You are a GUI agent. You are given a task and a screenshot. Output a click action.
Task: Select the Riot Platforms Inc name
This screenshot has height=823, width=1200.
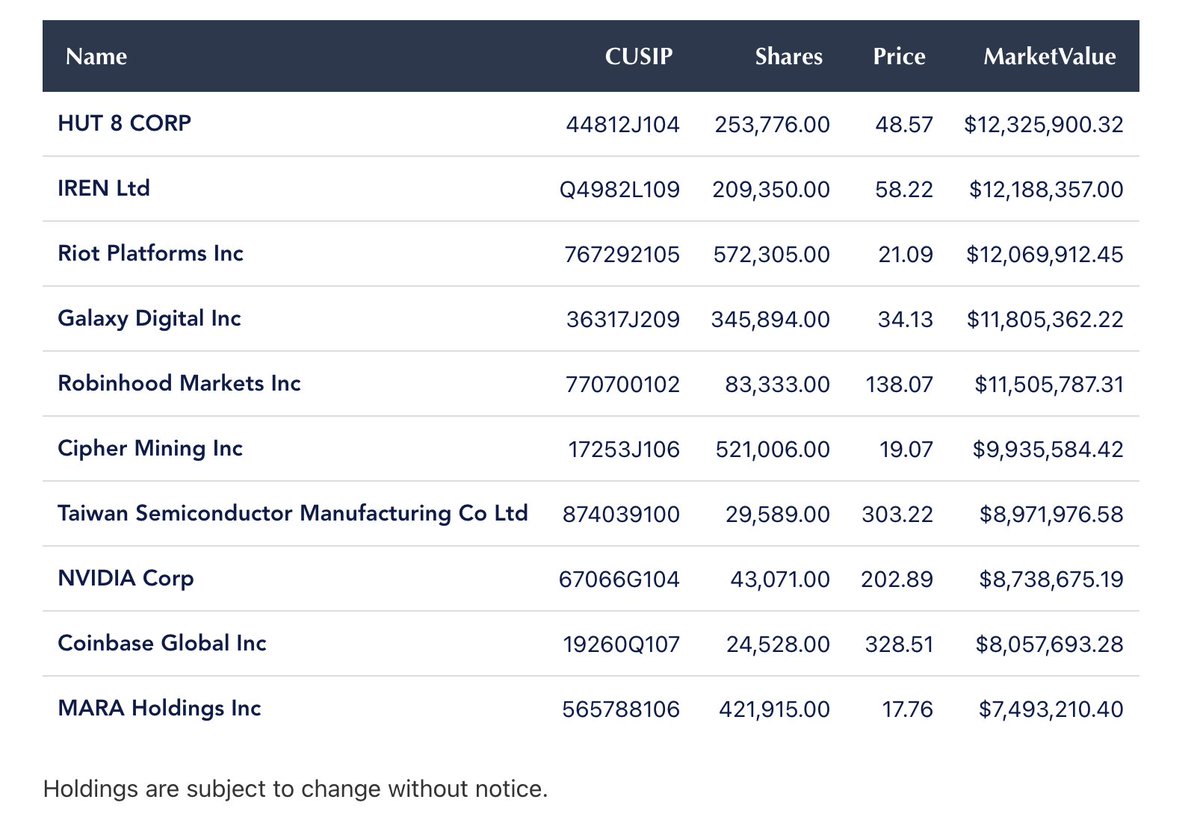click(x=151, y=253)
